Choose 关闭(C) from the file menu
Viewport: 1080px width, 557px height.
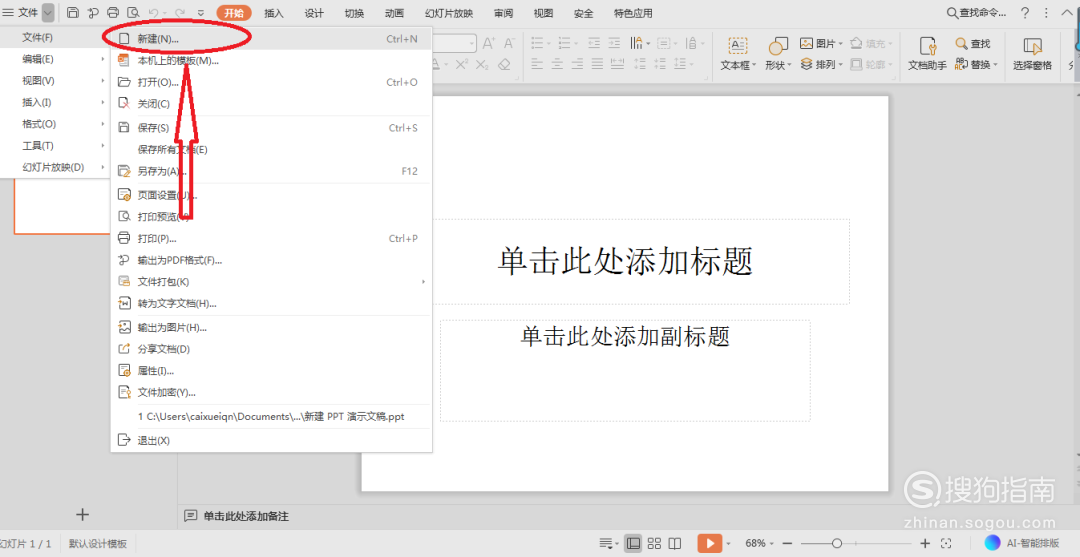271,104
